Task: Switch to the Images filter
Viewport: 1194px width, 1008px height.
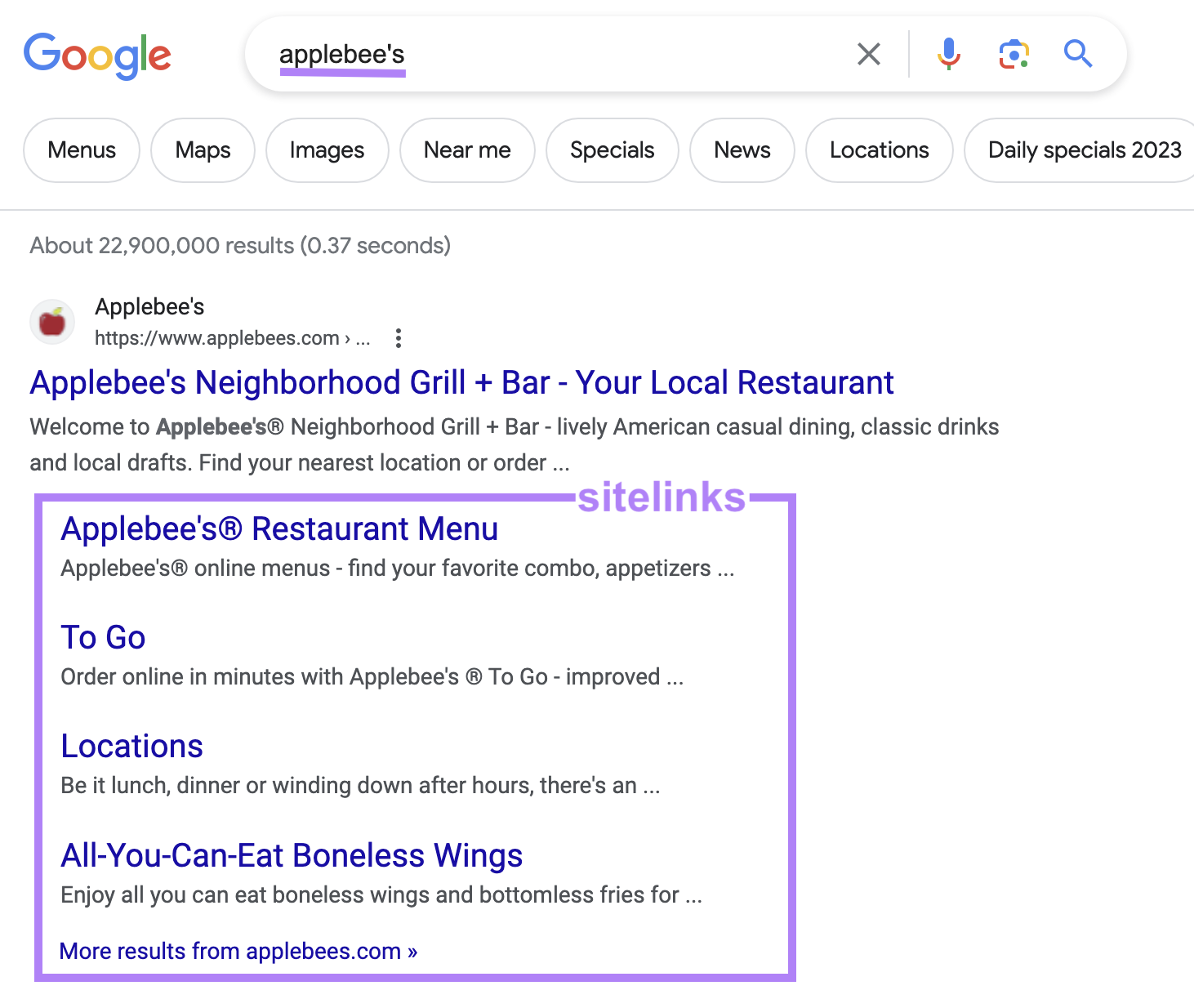Action: (x=327, y=149)
